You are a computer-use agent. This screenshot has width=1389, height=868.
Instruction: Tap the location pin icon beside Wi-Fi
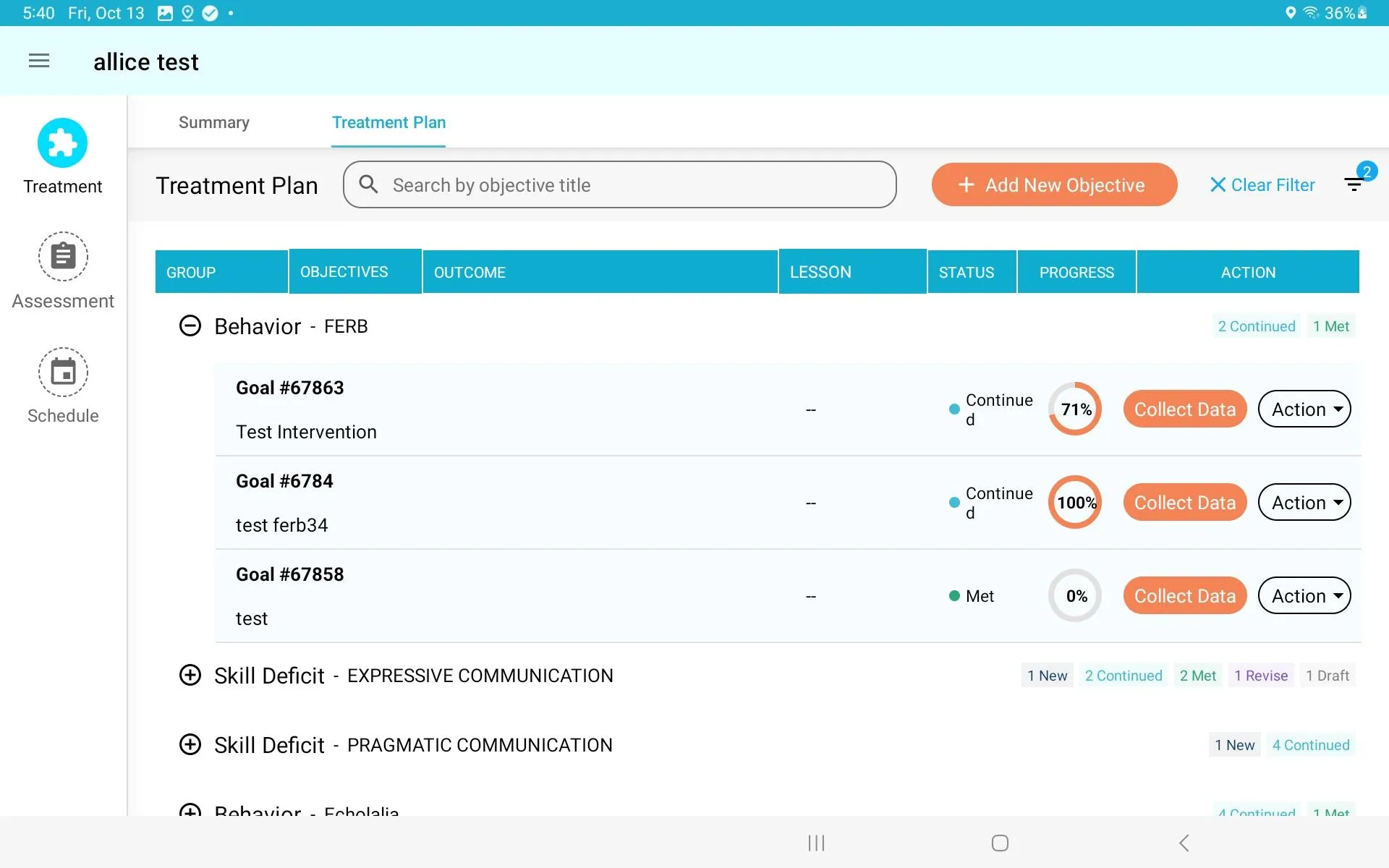[x=1290, y=13]
